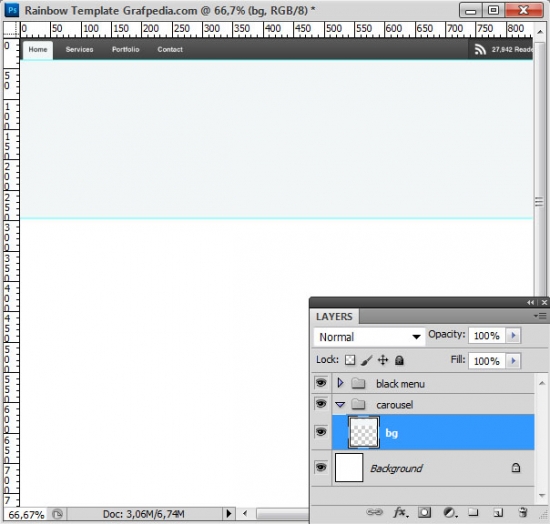The image size is (550, 524).
Task: Select the LAYERS tab
Action: point(334,316)
